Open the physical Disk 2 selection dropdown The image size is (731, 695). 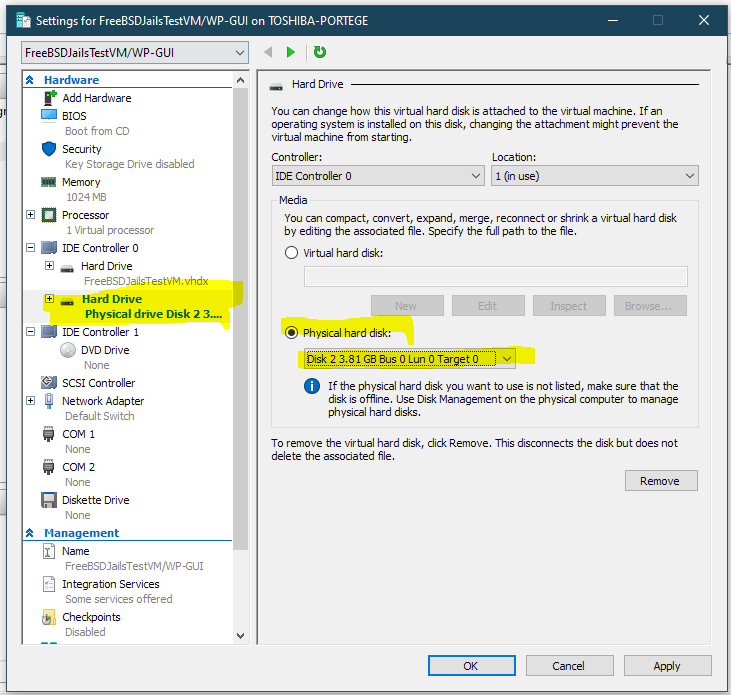410,359
